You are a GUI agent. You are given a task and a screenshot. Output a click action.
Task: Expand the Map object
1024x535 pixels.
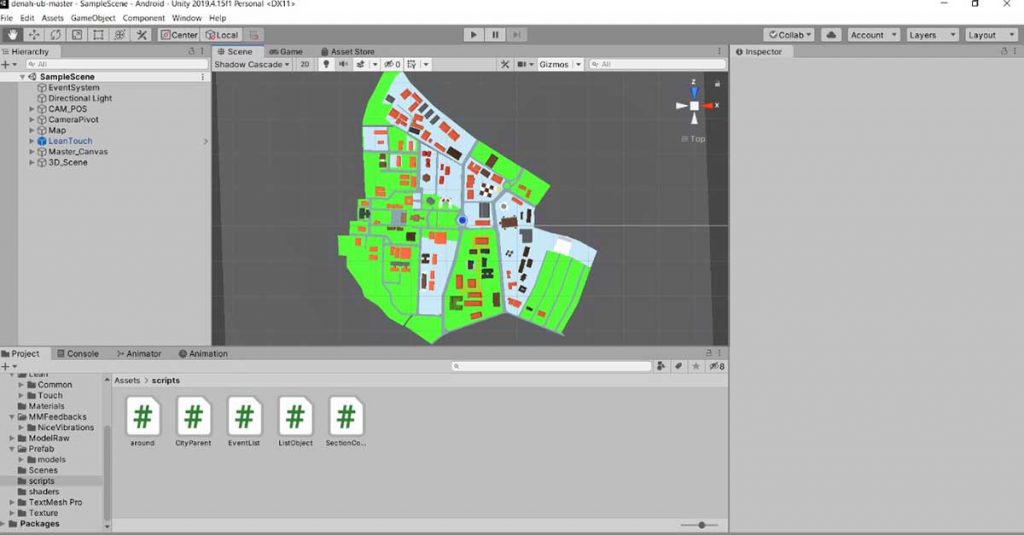click(x=31, y=131)
